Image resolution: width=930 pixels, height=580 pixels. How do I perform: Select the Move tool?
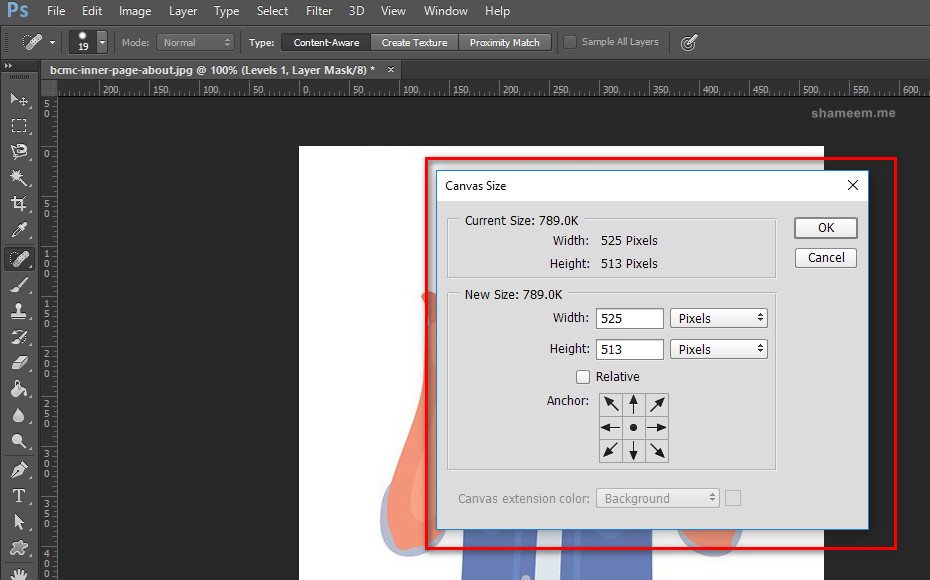point(19,99)
